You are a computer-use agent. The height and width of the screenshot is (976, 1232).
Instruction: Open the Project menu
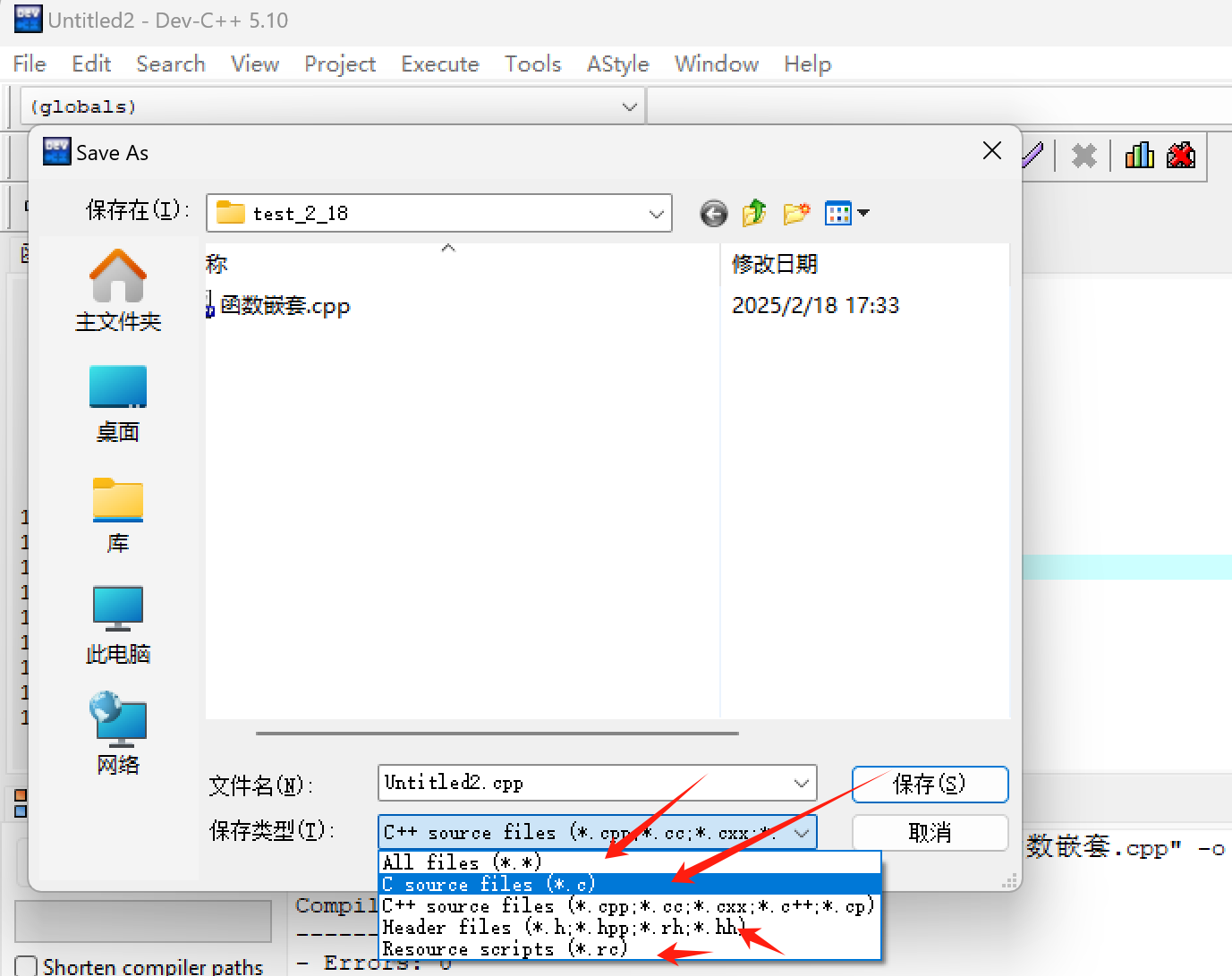(x=340, y=64)
